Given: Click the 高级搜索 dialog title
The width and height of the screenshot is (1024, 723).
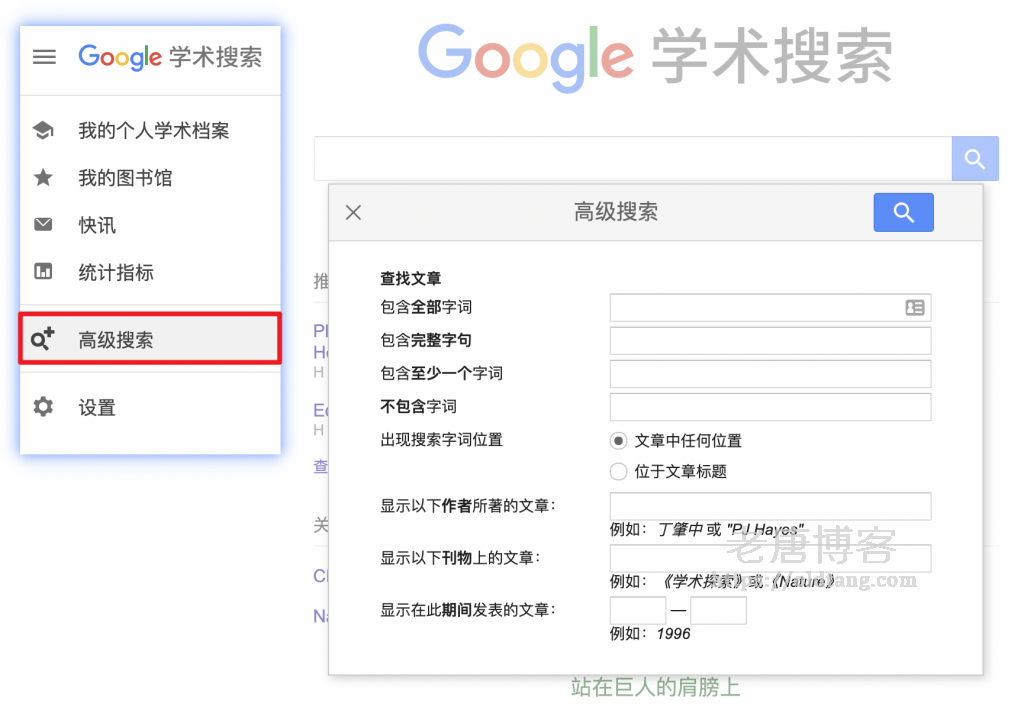Looking at the screenshot, I should point(616,212).
